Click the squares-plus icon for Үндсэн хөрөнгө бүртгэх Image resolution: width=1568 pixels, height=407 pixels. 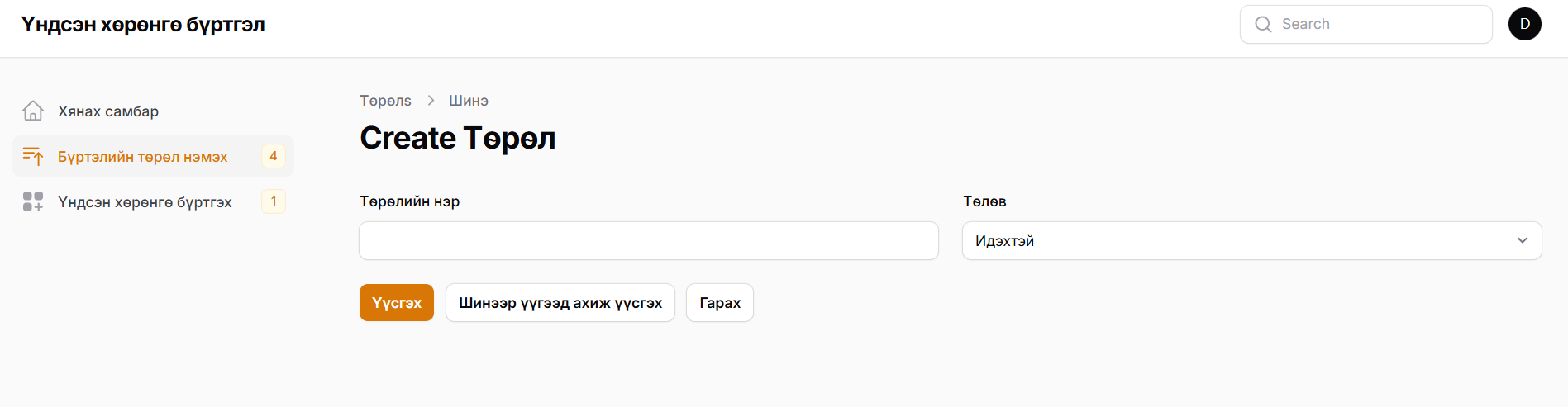(33, 201)
